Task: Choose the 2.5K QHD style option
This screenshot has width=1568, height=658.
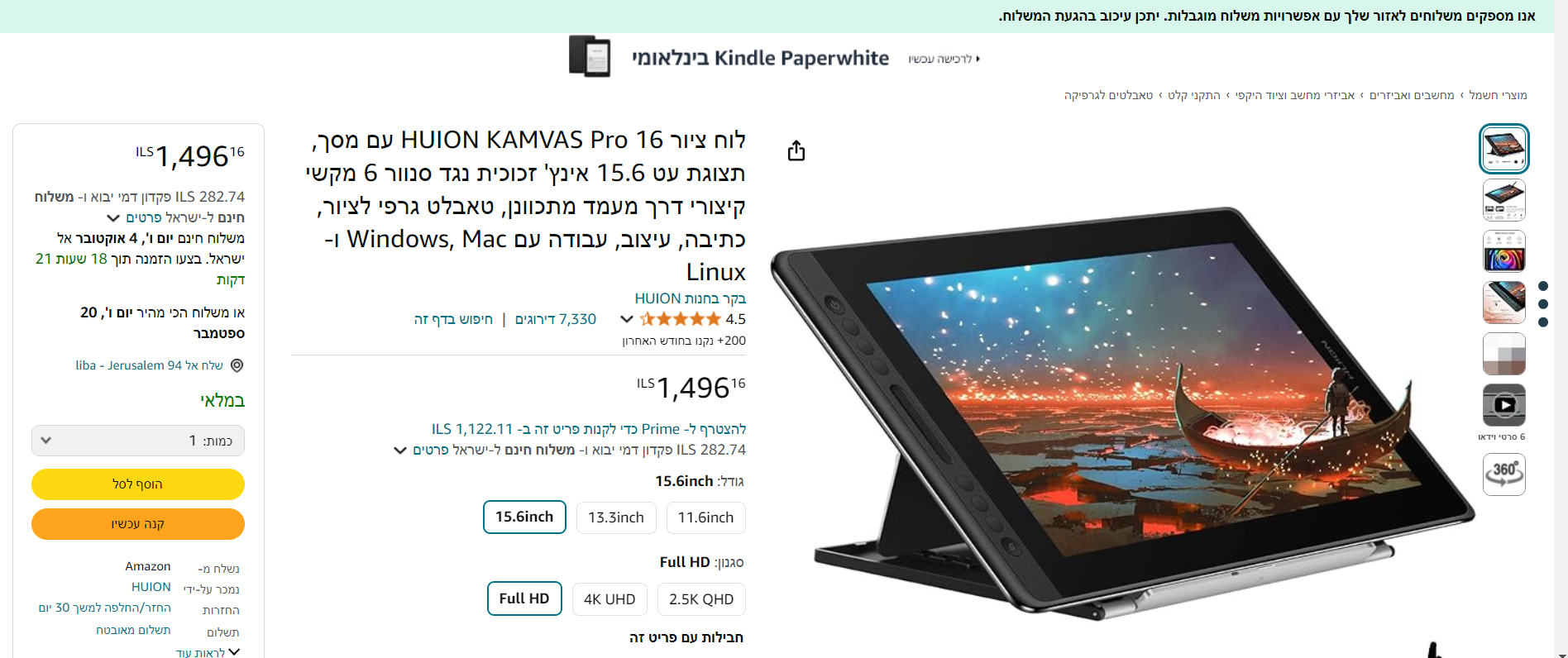Action: click(x=701, y=599)
